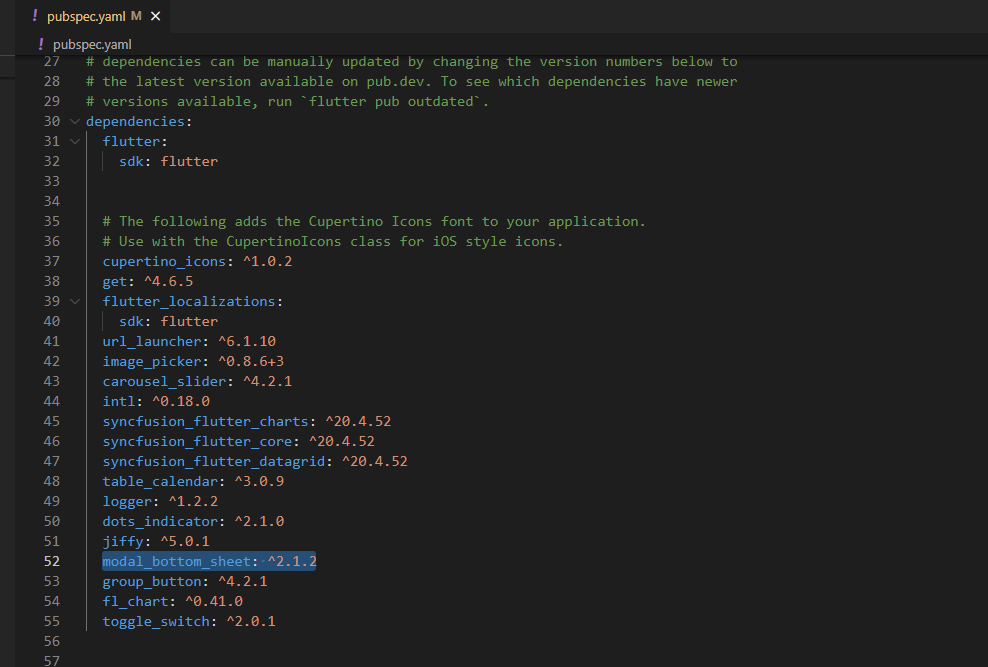Click the dependencies key on line 30
This screenshot has height=667, width=988.
click(x=135, y=122)
